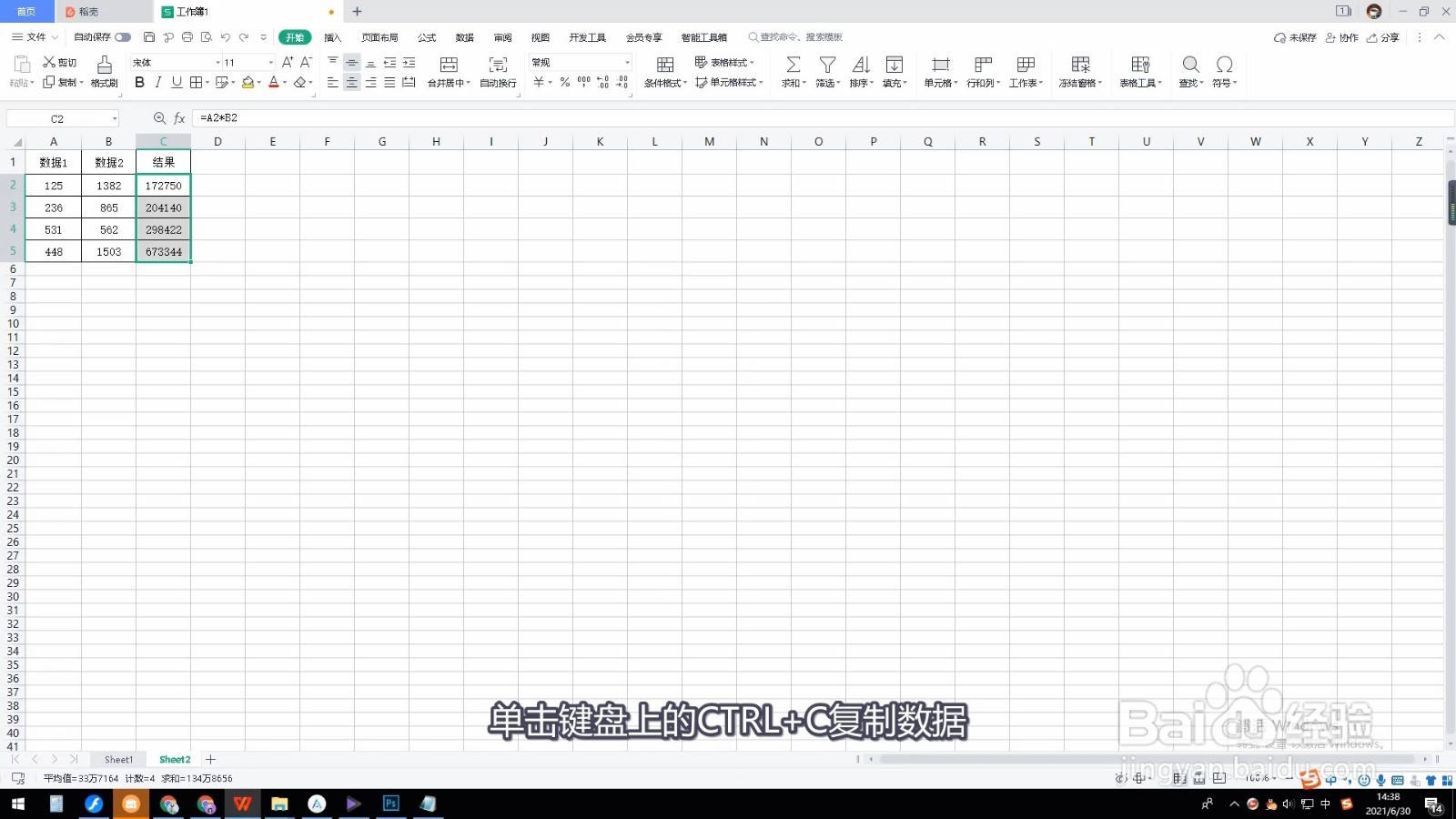Click the Wrap Text (自动换行) icon
Viewport: 1456px width, 819px height.
(498, 65)
